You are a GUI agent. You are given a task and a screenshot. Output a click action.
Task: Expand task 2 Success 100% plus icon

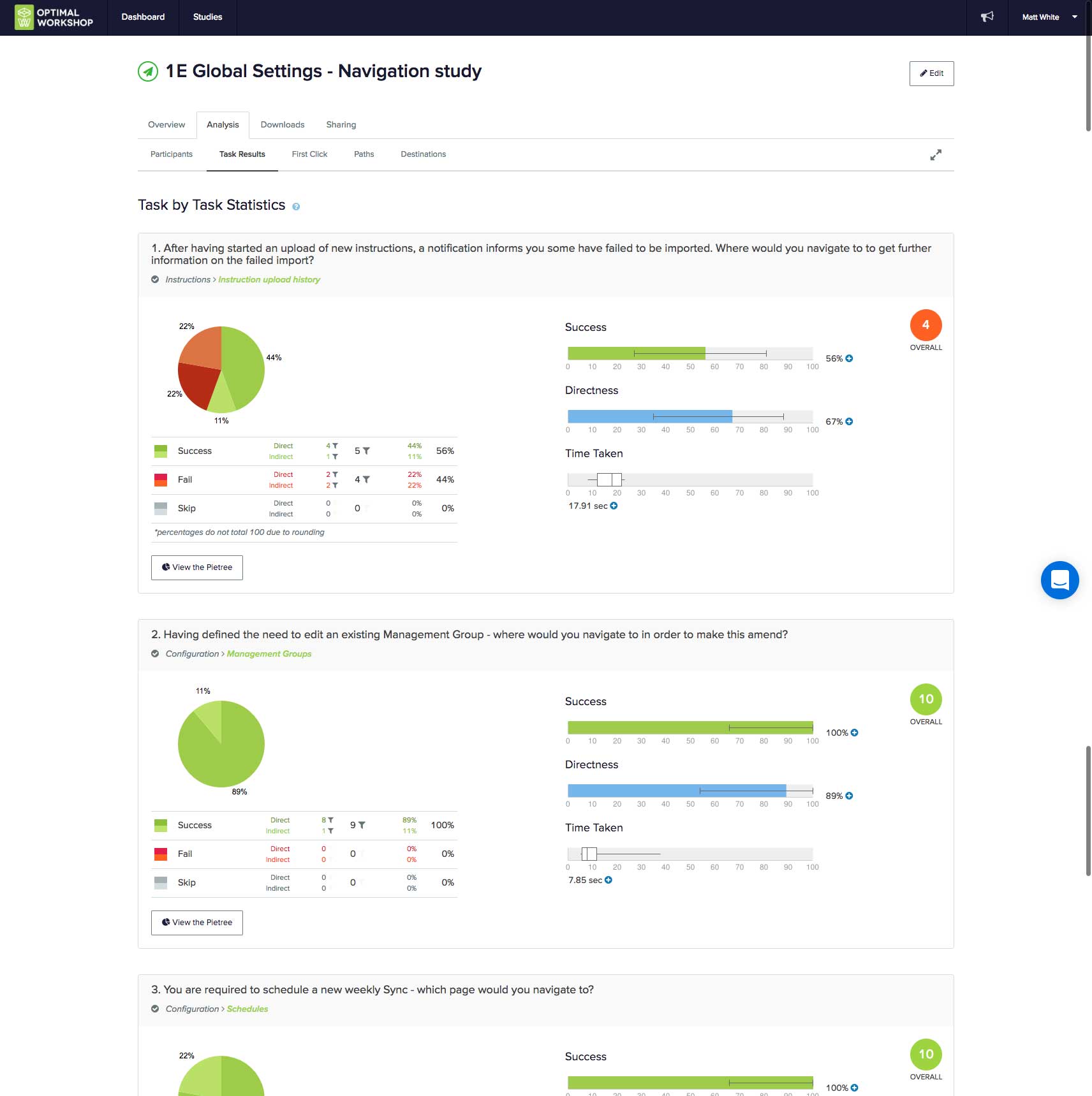pyautogui.click(x=854, y=733)
